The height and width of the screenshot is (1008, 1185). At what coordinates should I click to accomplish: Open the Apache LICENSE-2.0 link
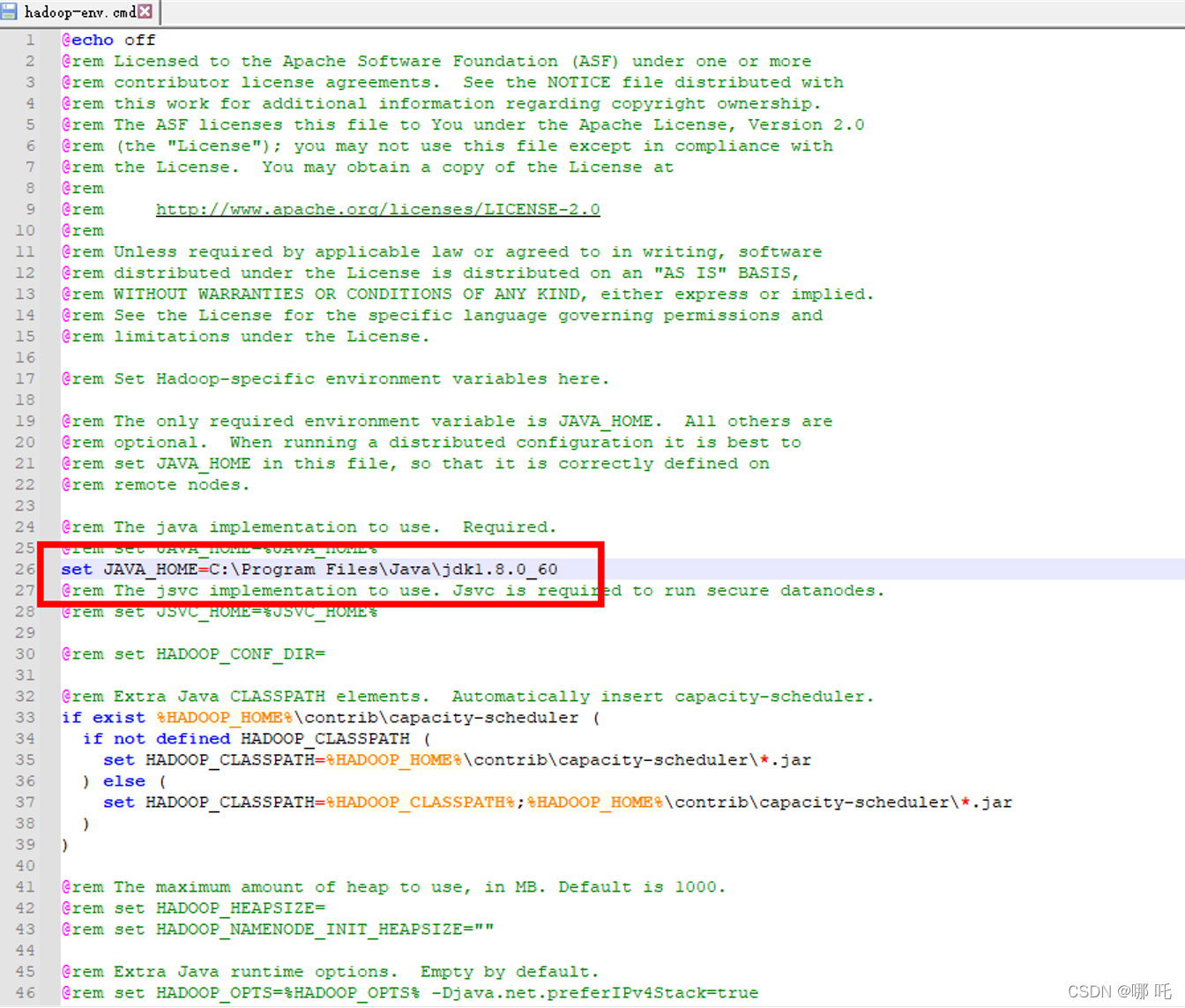377,209
